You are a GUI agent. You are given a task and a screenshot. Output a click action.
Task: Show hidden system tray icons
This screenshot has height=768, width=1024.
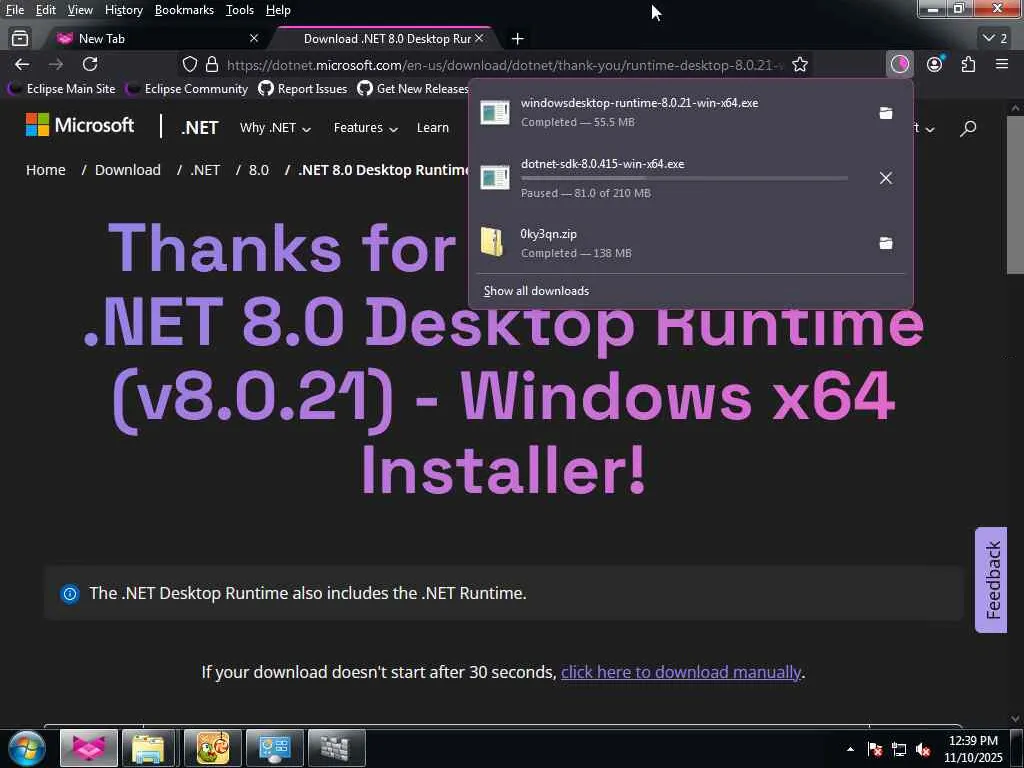[x=850, y=749]
